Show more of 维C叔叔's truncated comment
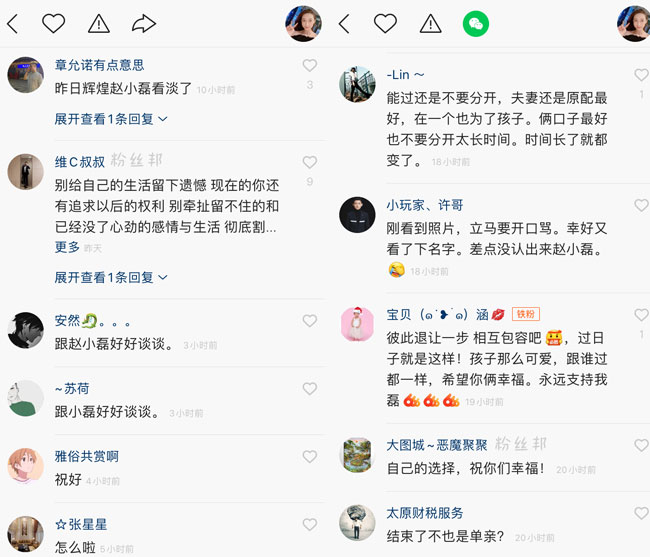 (x=67, y=247)
